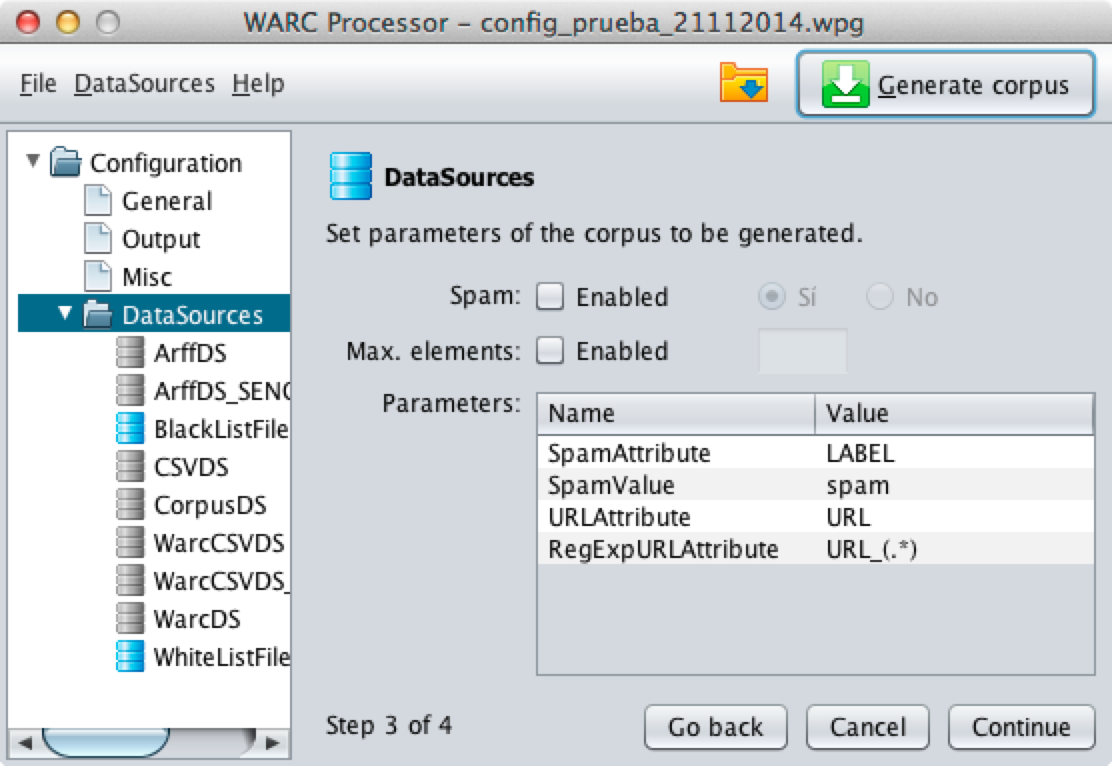
Task: Open the File menu
Action: point(38,84)
